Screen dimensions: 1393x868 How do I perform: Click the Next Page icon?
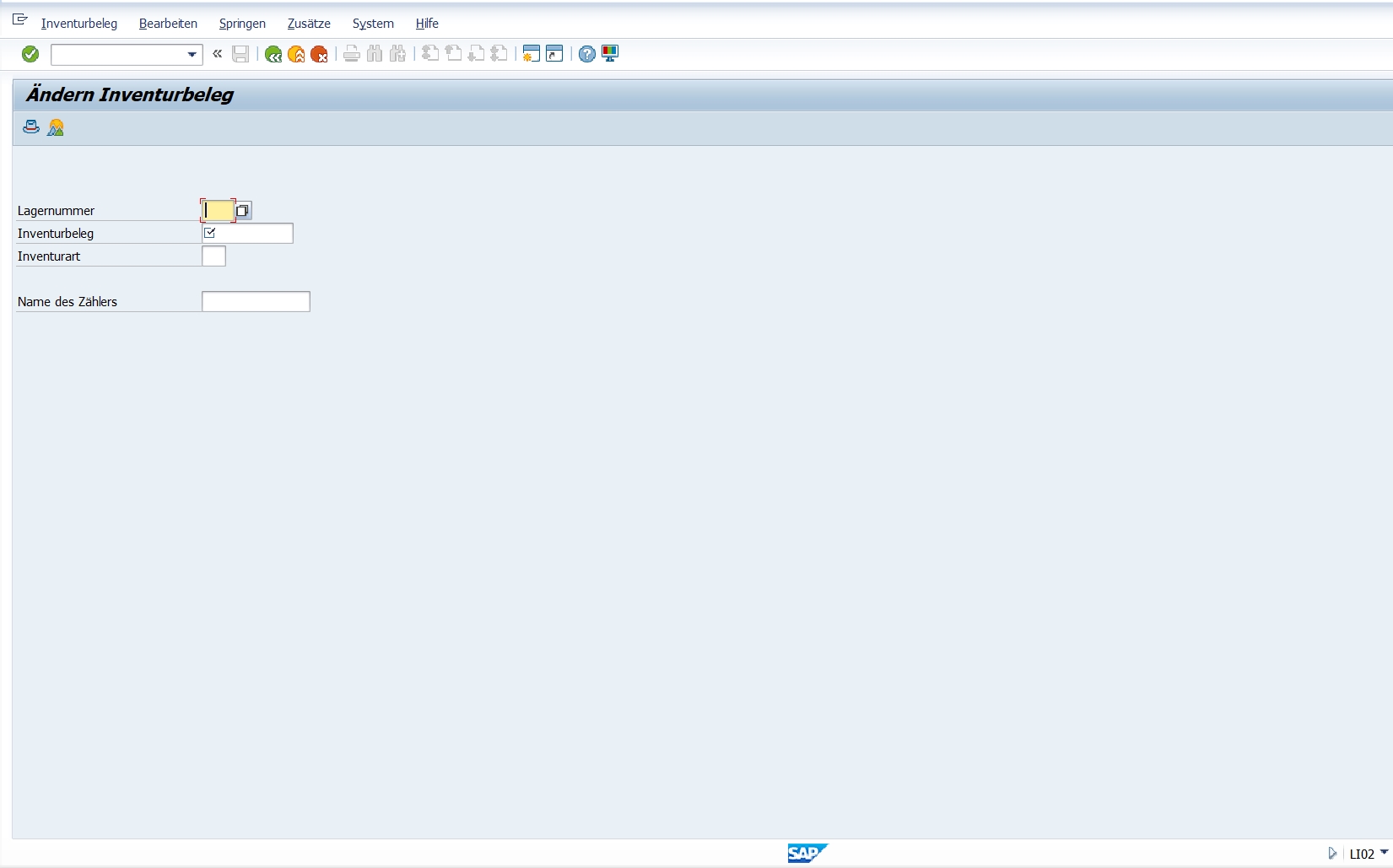pyautogui.click(x=476, y=54)
